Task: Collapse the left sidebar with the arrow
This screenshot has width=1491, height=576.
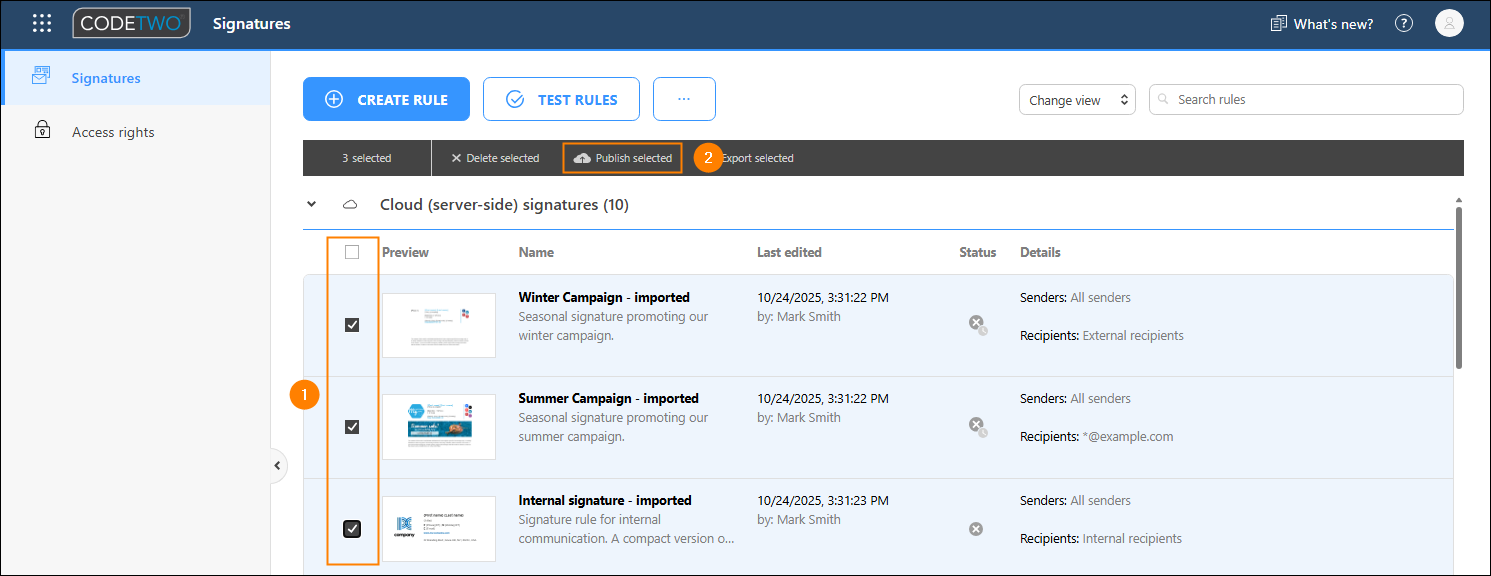Action: tap(277, 465)
